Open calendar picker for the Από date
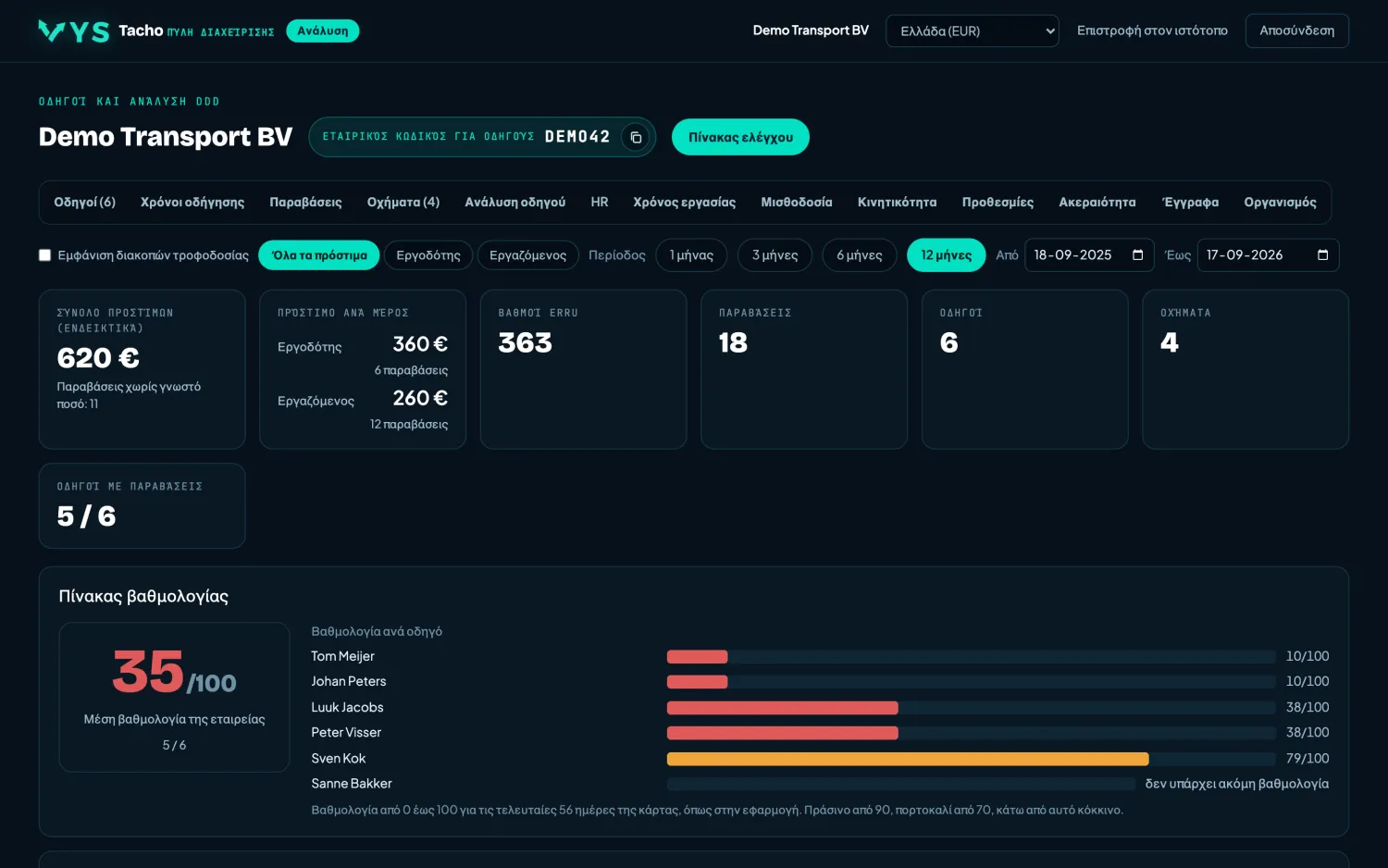The height and width of the screenshot is (868, 1388). click(1137, 255)
